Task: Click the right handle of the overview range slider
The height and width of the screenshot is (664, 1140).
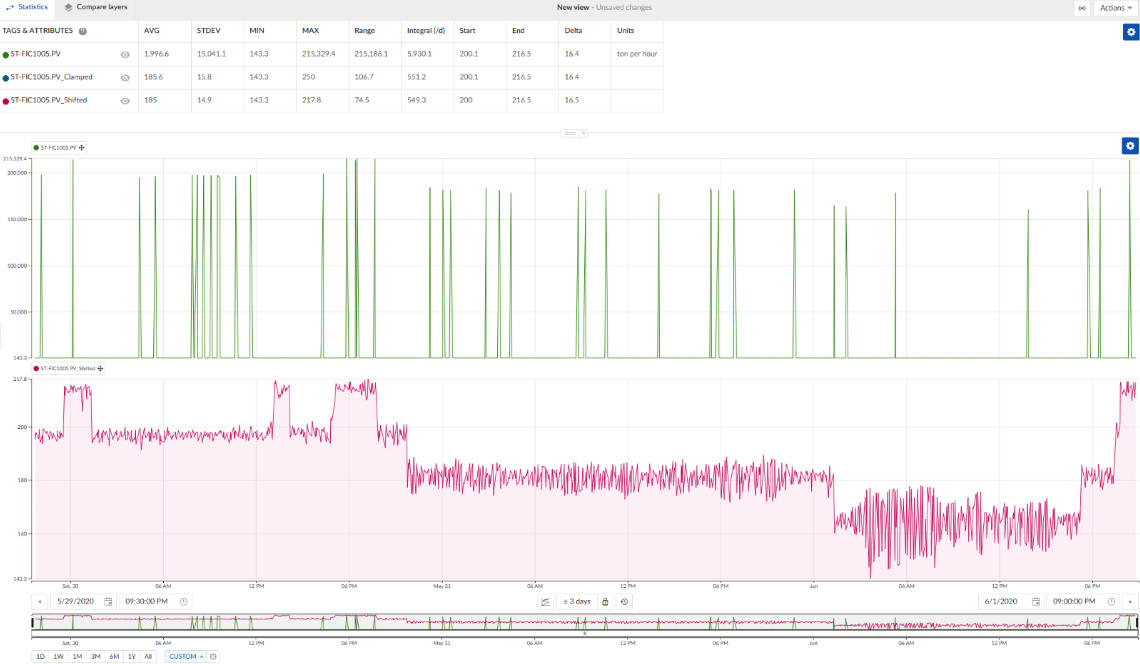Action: (x=1137, y=623)
